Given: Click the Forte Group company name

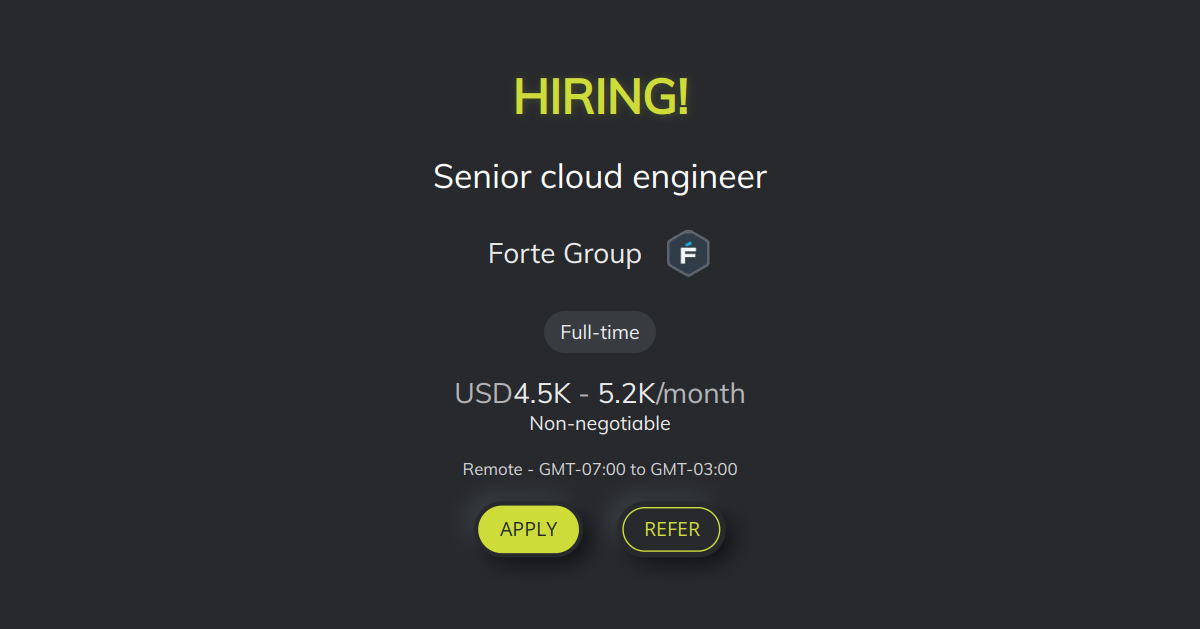Looking at the screenshot, I should coord(564,253).
